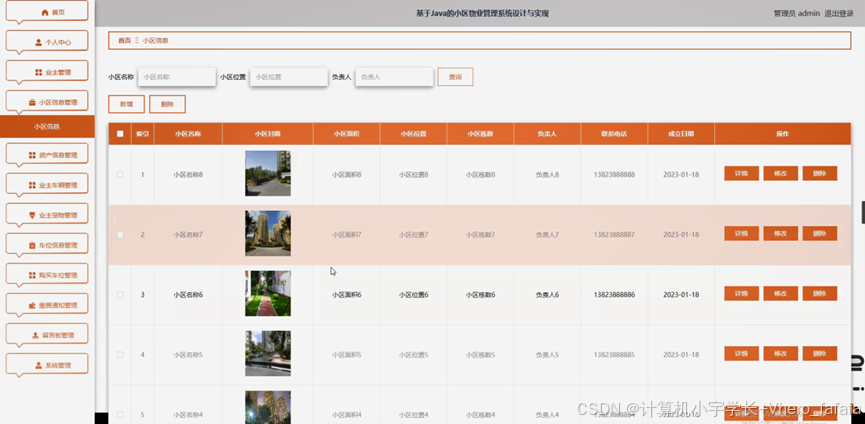
Task: Click the cell 小区位置7
Action: [x=414, y=235]
